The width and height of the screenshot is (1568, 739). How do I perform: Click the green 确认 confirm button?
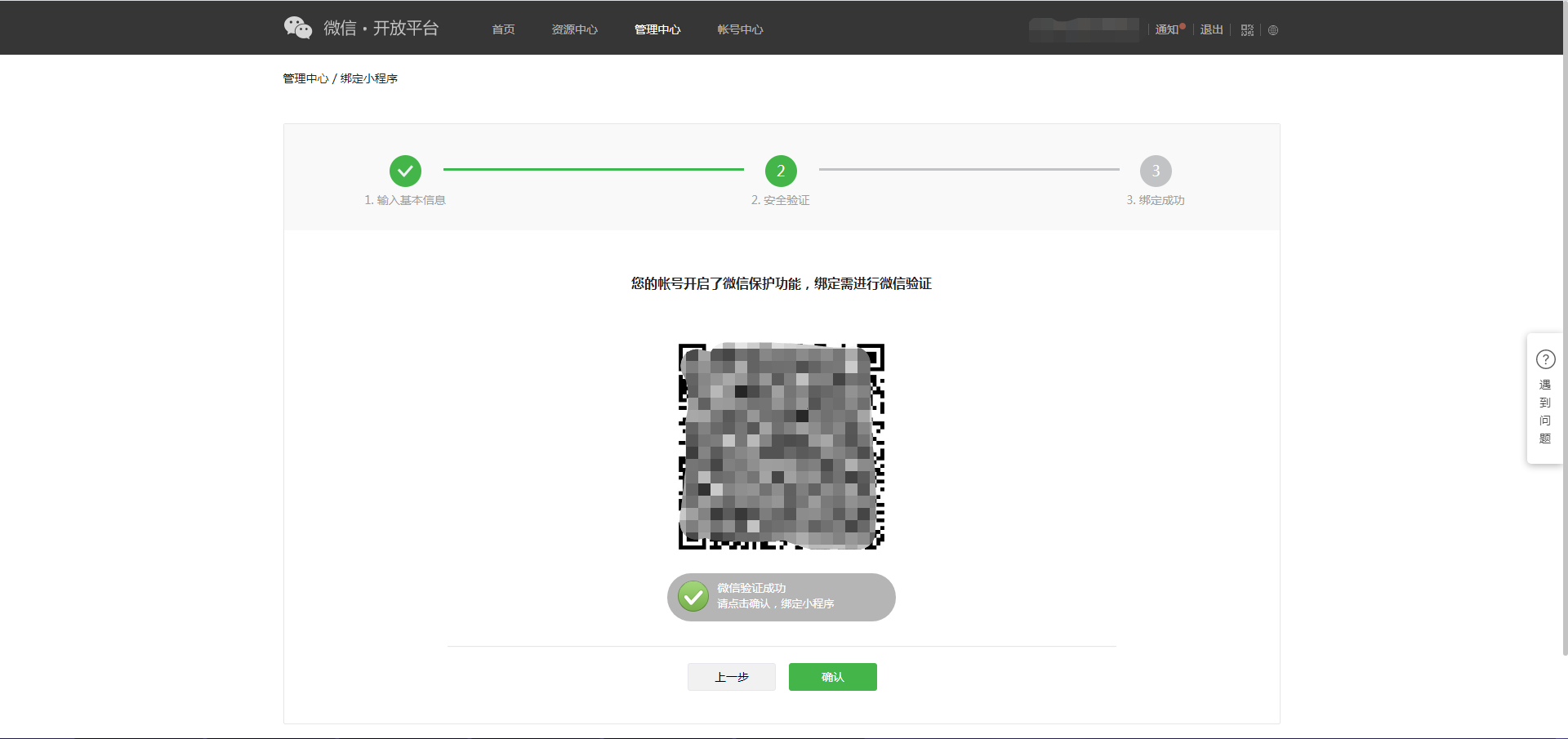pyautogui.click(x=833, y=677)
